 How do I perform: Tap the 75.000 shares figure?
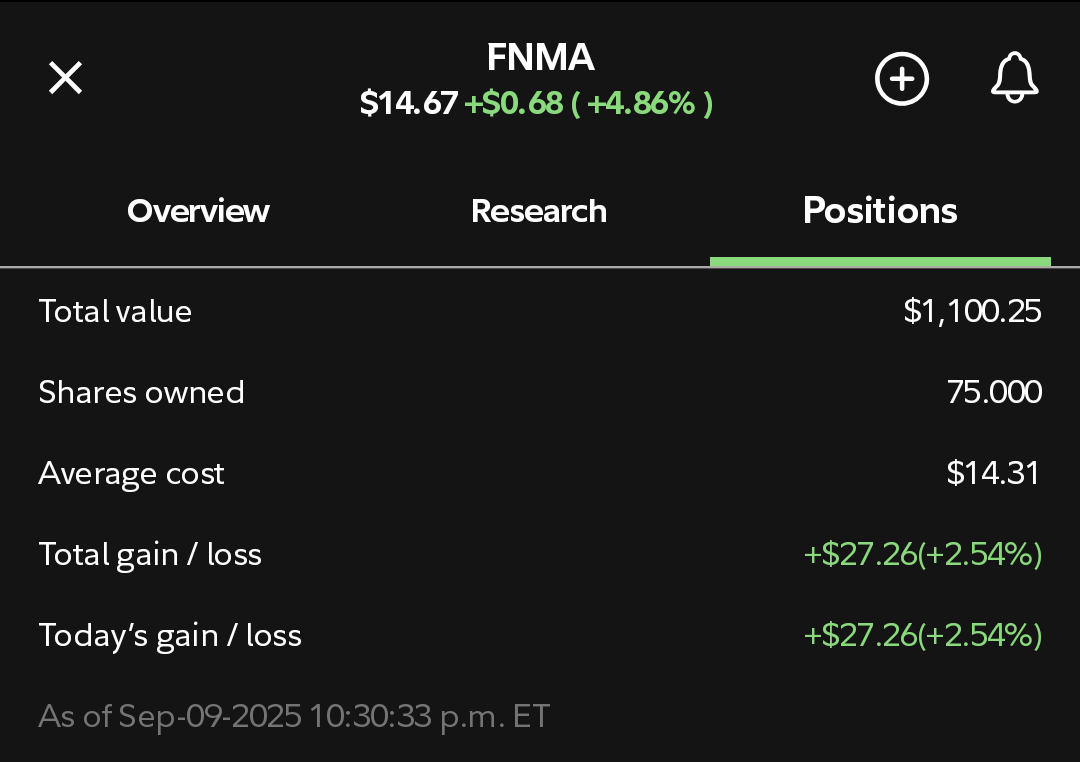(994, 392)
